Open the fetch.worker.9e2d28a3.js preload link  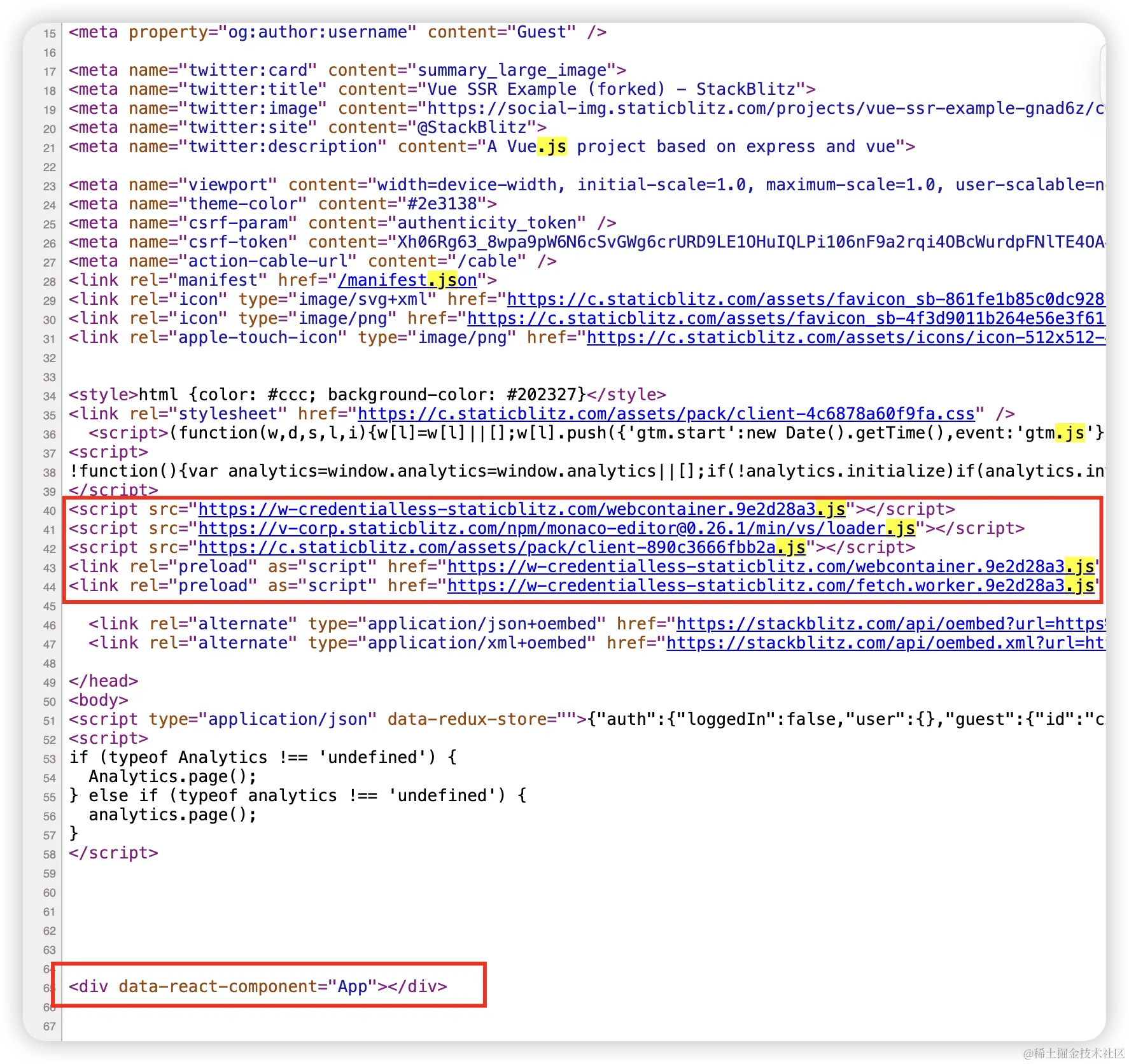764,585
